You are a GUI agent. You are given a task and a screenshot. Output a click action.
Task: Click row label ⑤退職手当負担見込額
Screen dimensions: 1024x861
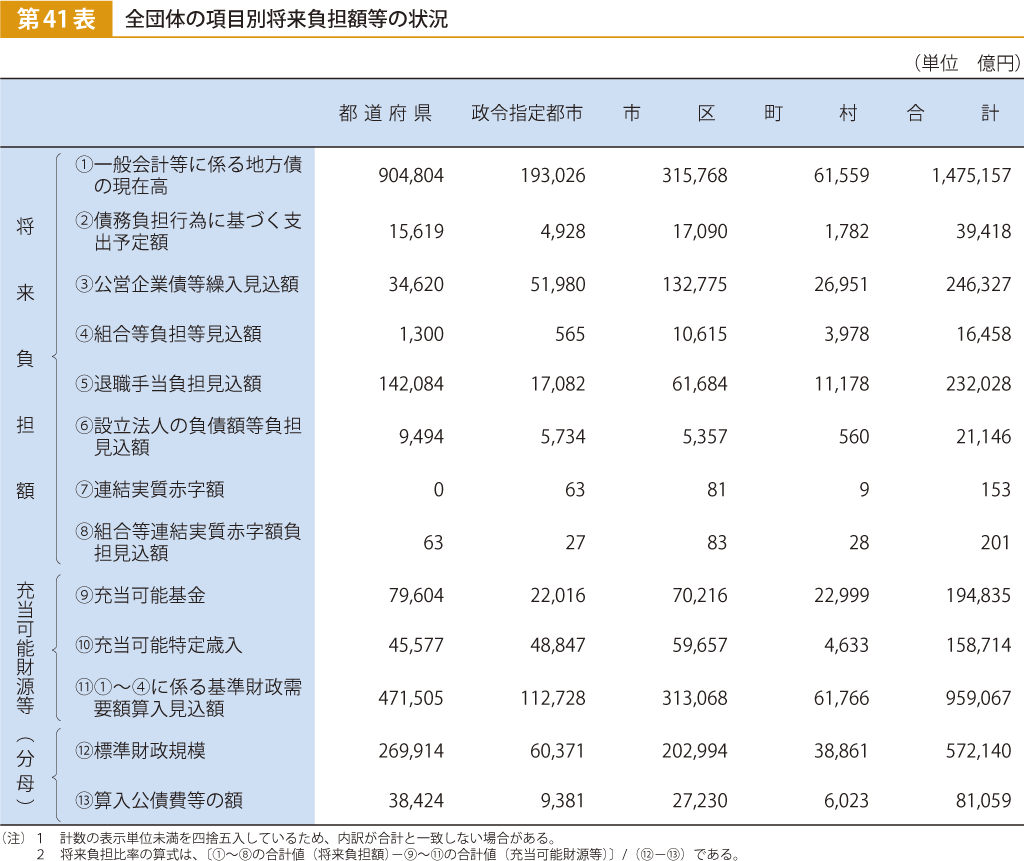168,383
